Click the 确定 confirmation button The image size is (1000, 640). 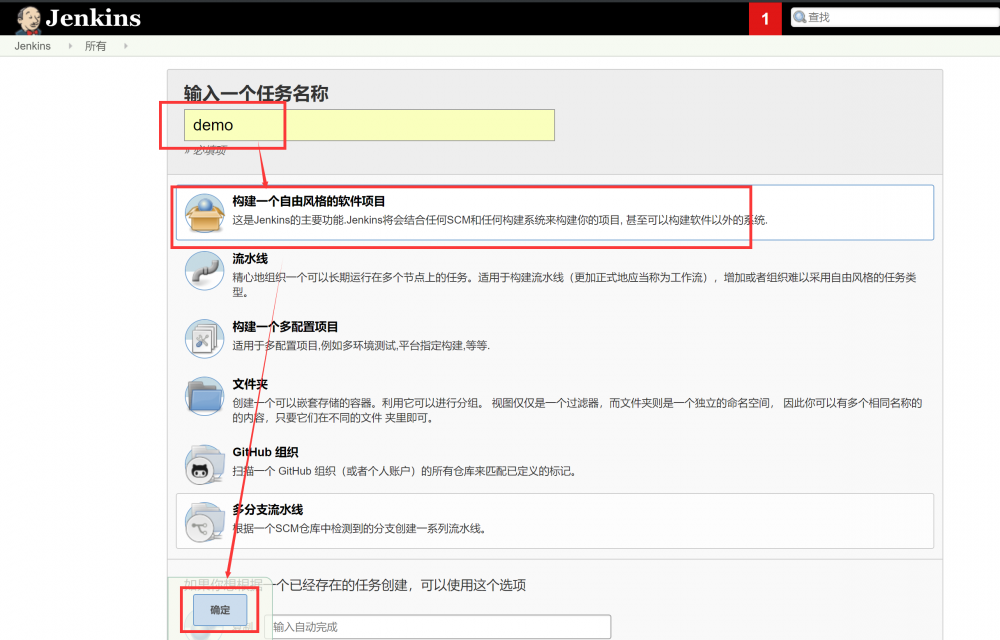219,610
